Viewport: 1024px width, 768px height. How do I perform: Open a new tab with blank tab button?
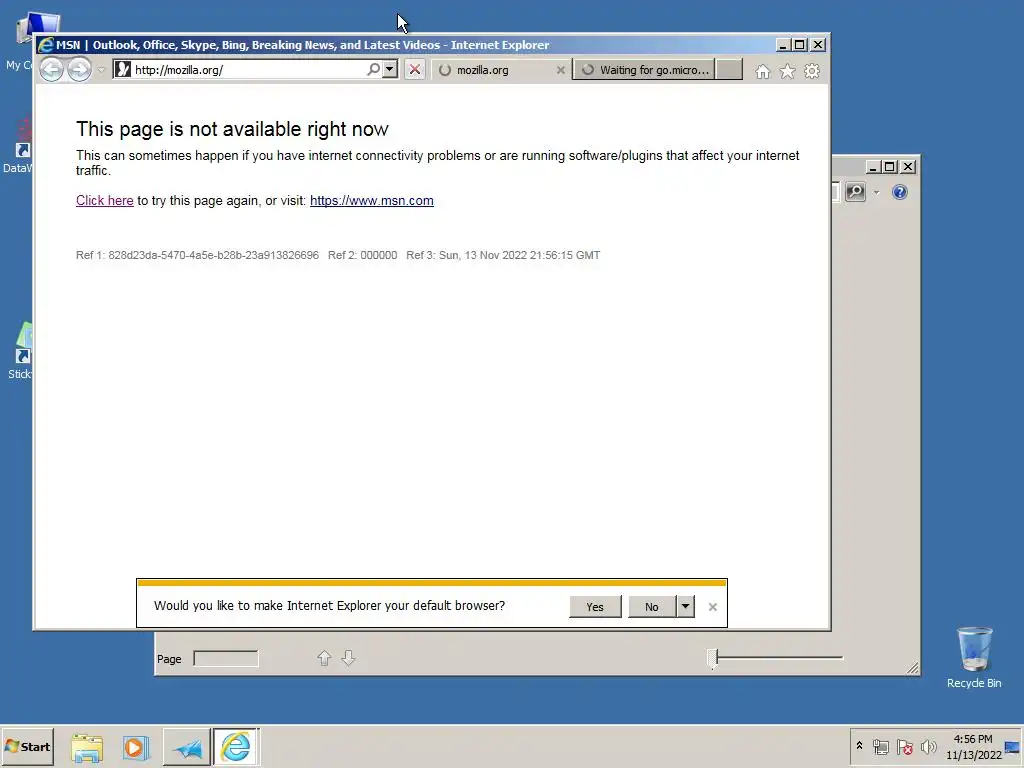(729, 70)
